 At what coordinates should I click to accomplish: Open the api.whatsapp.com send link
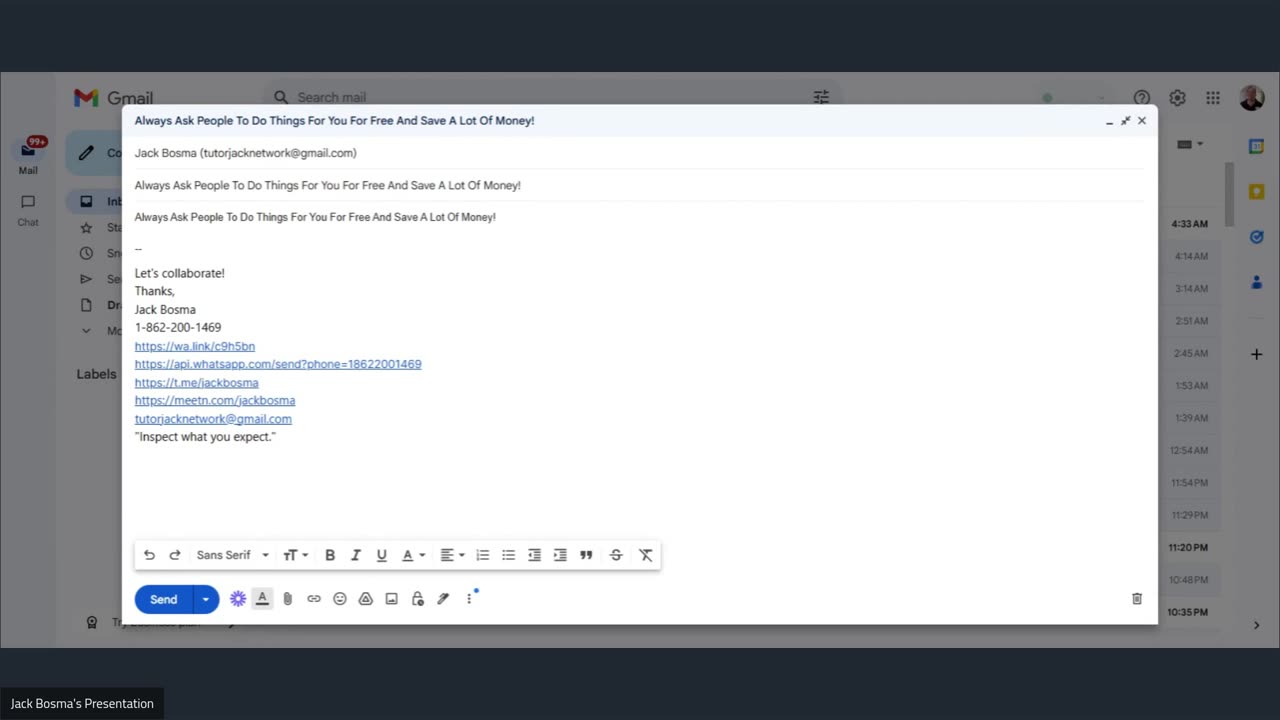pyautogui.click(x=278, y=364)
